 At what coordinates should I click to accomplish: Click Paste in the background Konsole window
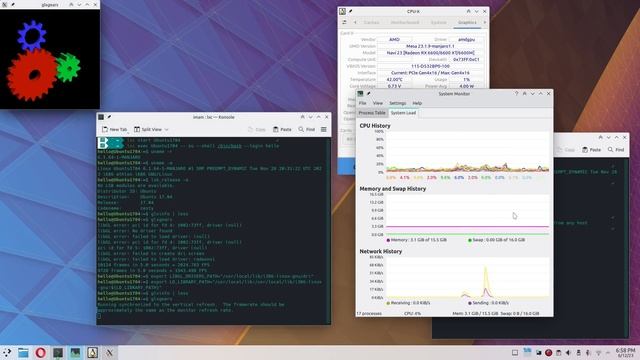[x=591, y=150]
